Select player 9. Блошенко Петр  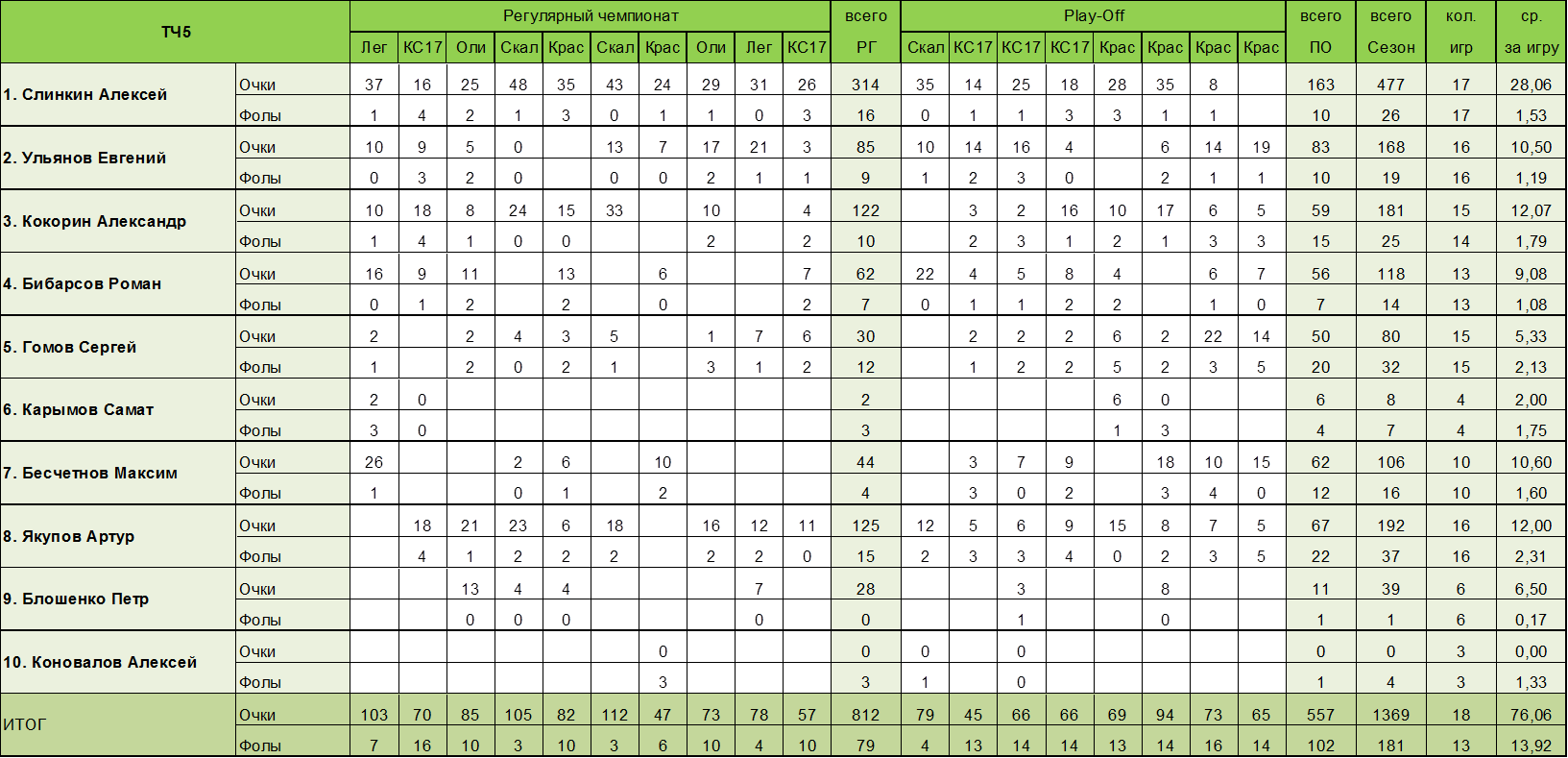(x=118, y=599)
